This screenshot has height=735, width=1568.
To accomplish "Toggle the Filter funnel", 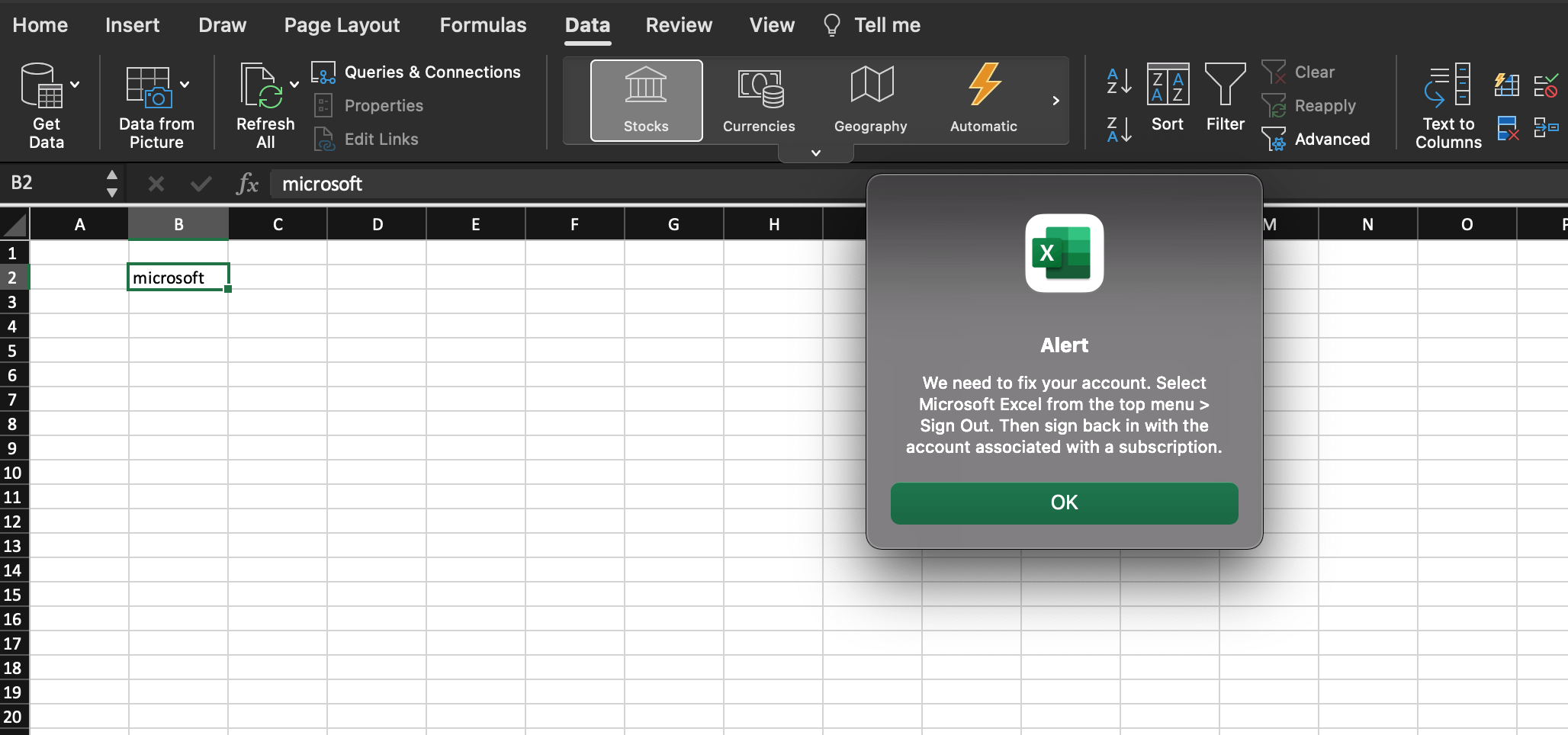I will tap(1226, 97).
